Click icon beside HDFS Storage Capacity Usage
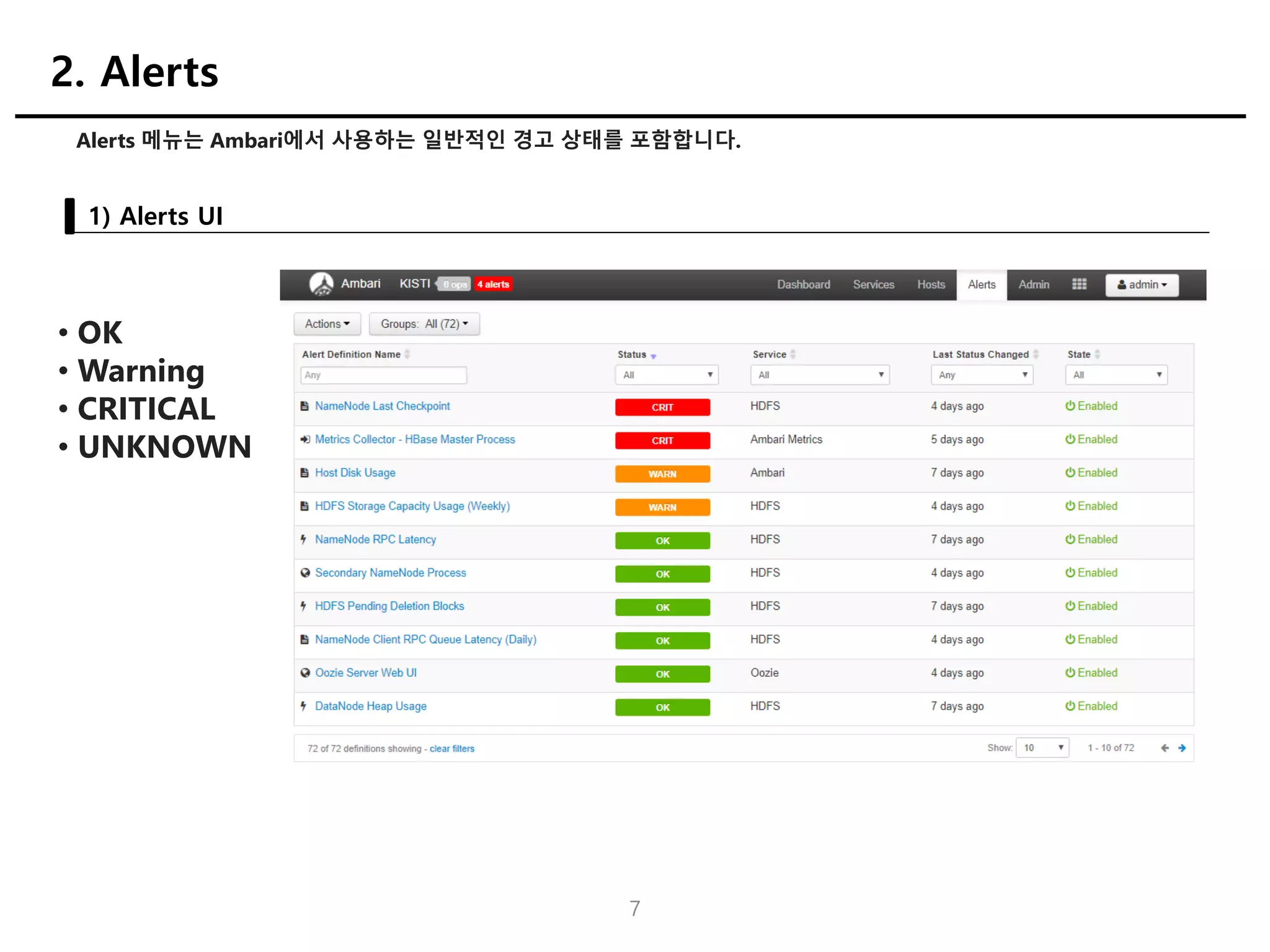The height and width of the screenshot is (952, 1270). pos(304,506)
